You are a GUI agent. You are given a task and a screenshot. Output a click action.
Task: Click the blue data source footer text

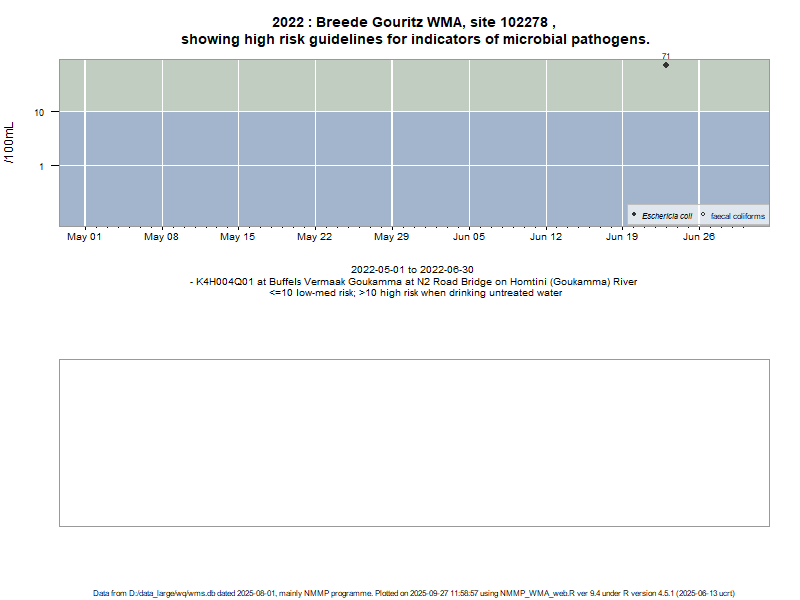pos(414,593)
